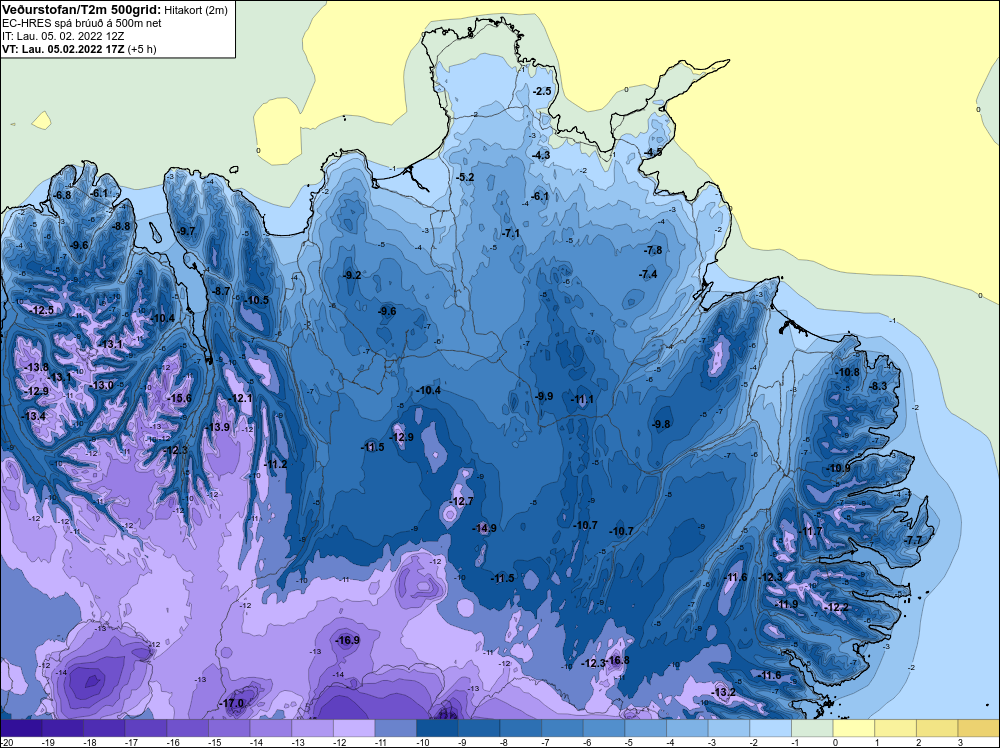Click the lavender legend swatch between -12 and -11

354,728
